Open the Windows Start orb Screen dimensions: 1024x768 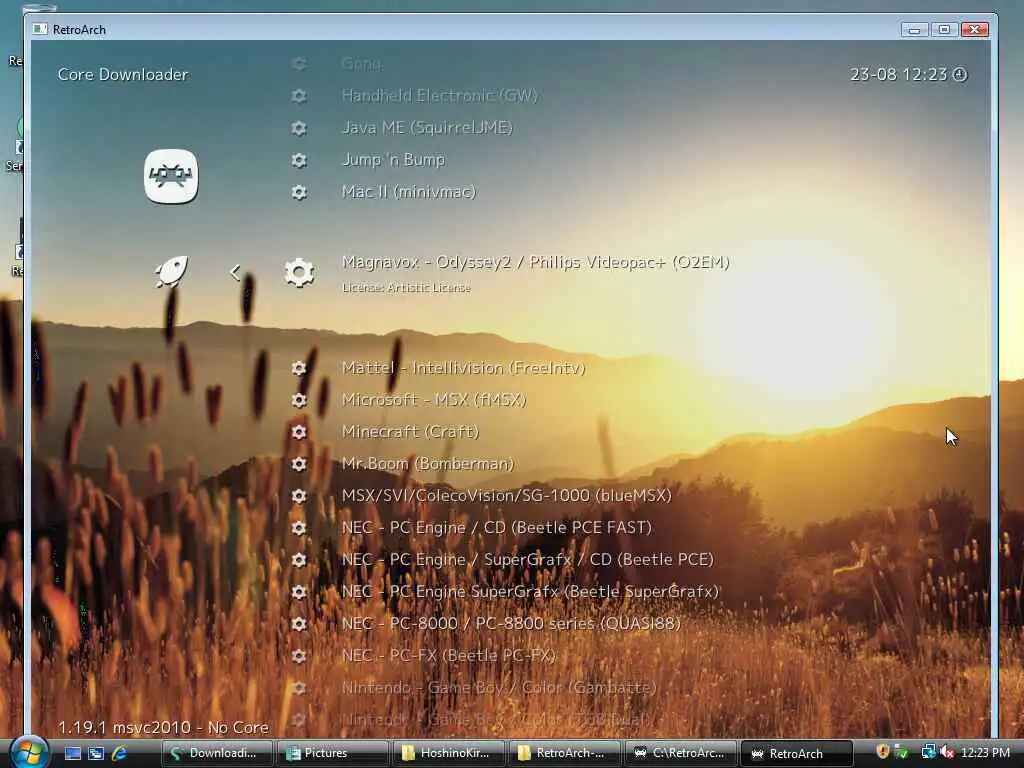click(x=29, y=752)
